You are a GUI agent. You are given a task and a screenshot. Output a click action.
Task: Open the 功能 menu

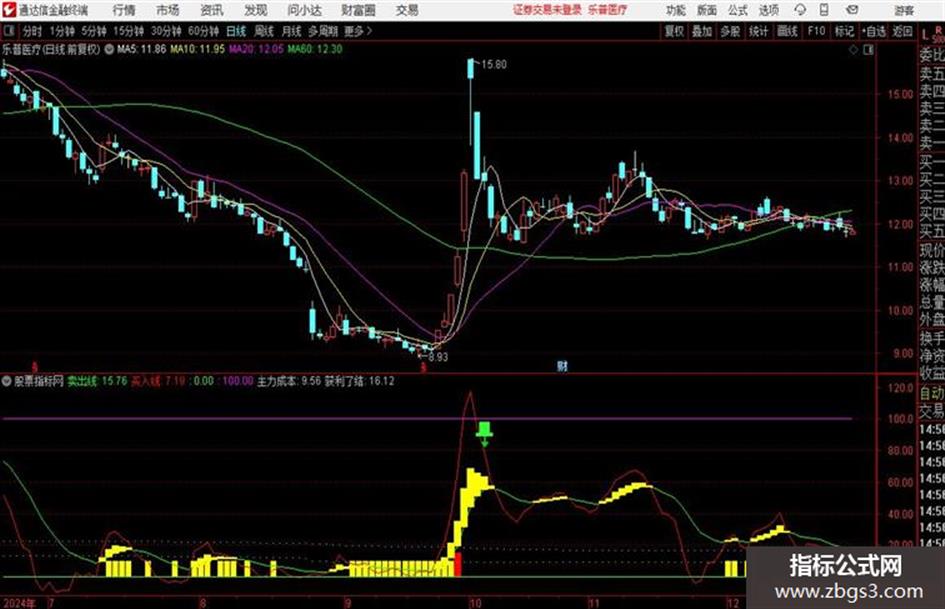(676, 10)
